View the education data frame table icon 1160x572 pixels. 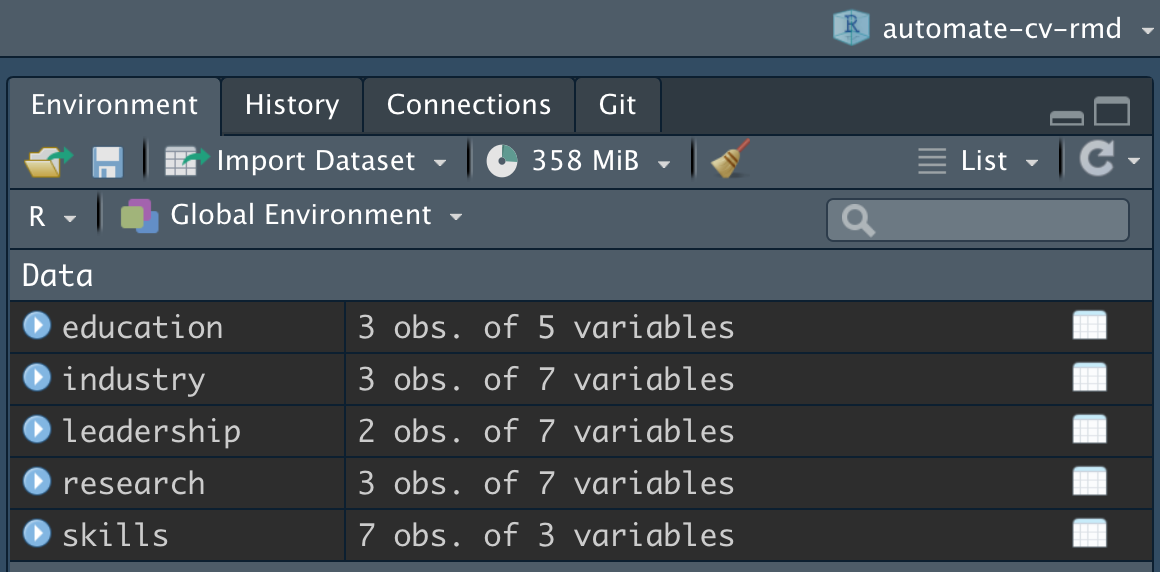[1089, 326]
